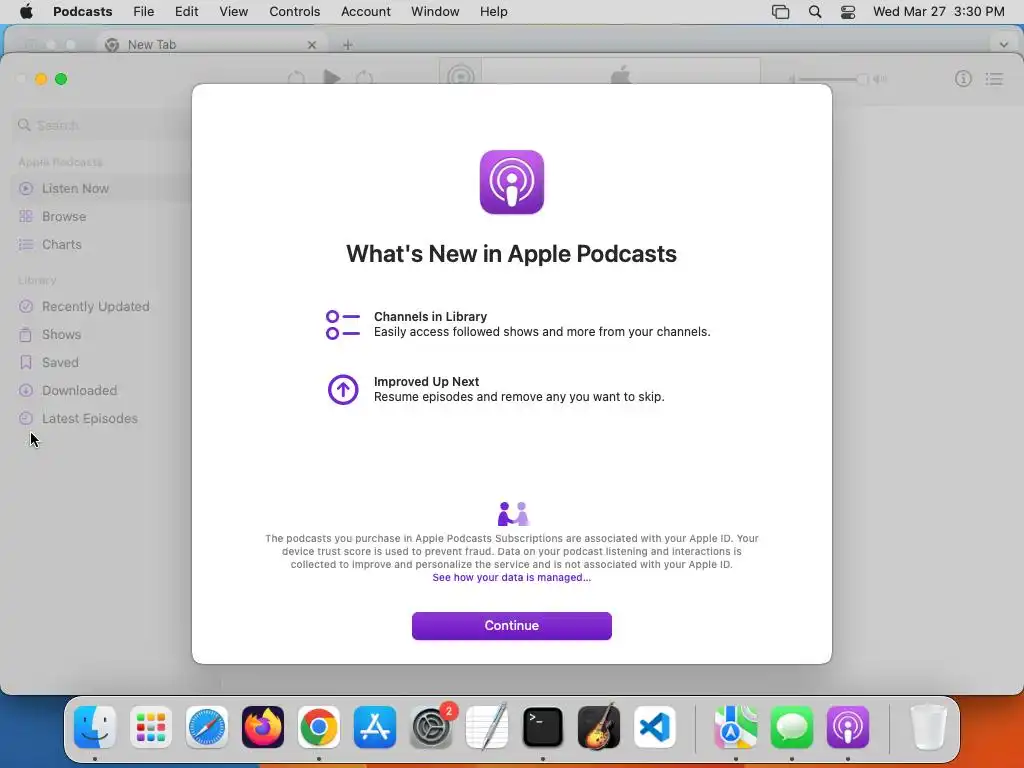This screenshot has width=1024, height=768.
Task: Open Google Chrome from the Dock
Action: 319,727
